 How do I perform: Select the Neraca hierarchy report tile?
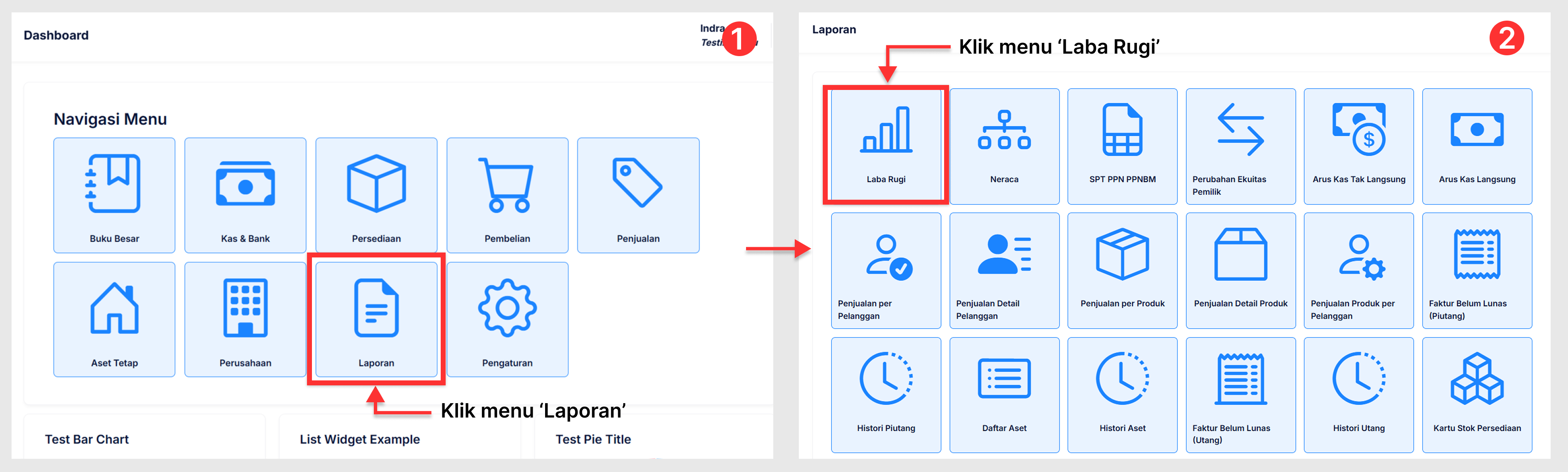[x=1004, y=130]
